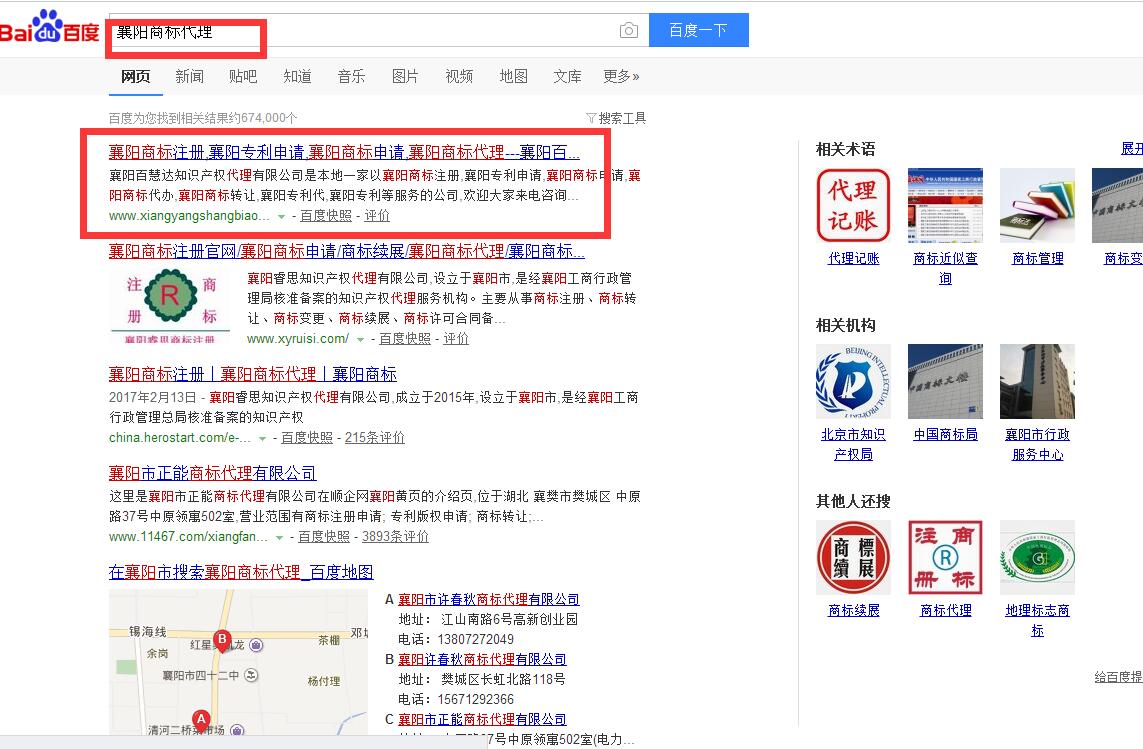This screenshot has width=1143, height=749.
Task: Switch to the 视频 tab
Action: 459,76
